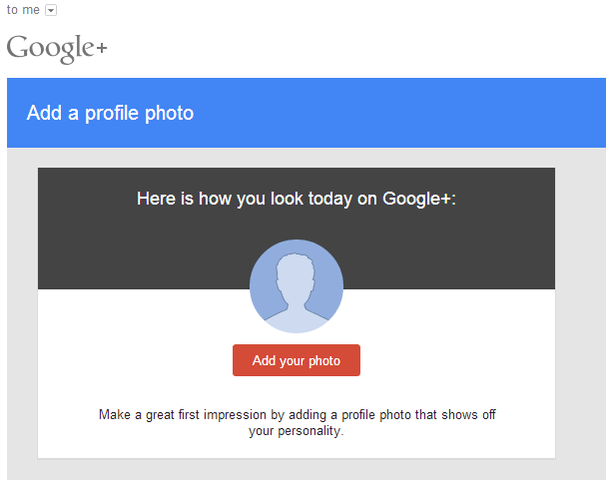Viewport: 615px width, 486px height.
Task: Click the capital G in Google+ logo
Action: tap(18, 47)
